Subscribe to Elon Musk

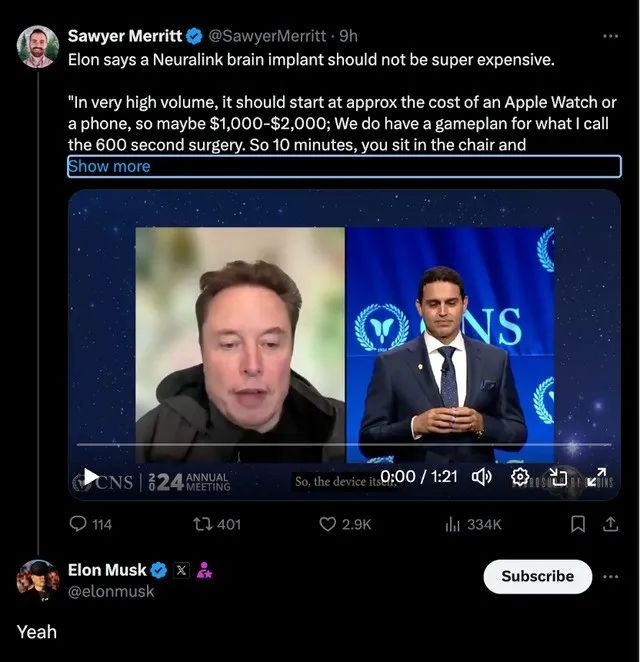537,576
